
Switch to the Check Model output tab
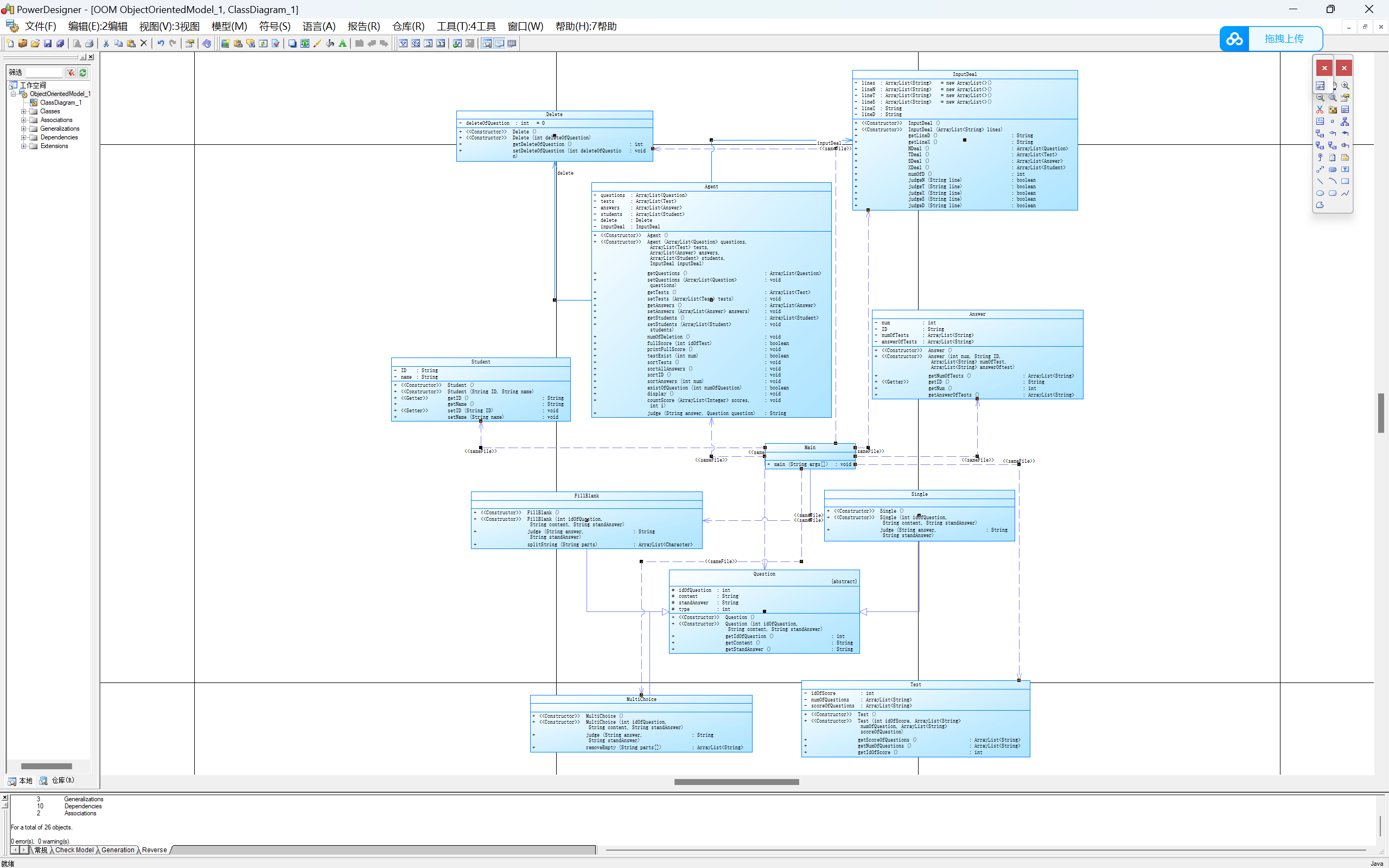[x=74, y=850]
